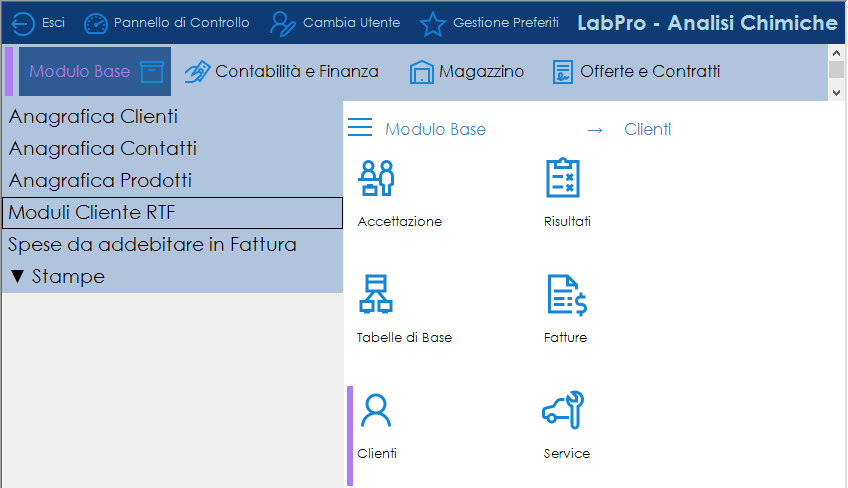Click the Modulo Base archive box icon
This screenshot has width=848, height=488.
[x=152, y=71]
